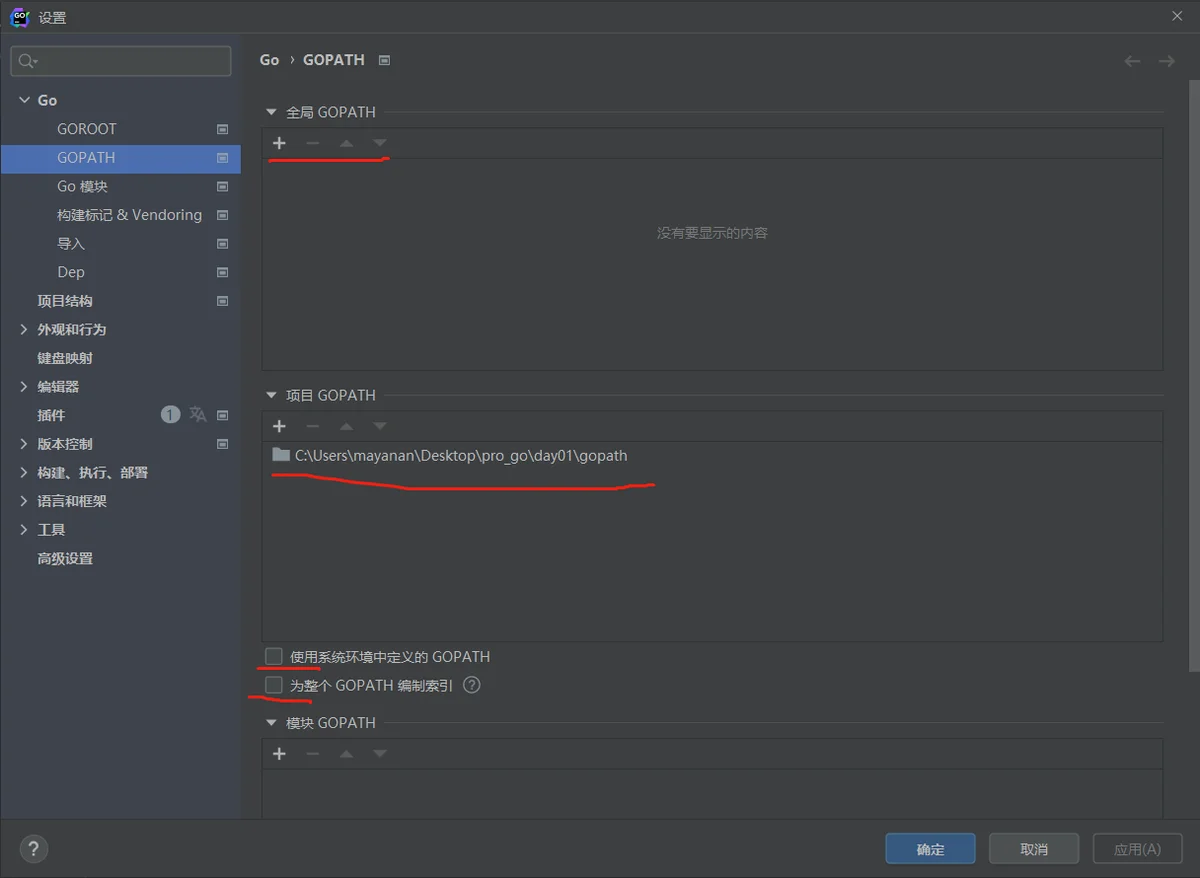
Task: Check 为整个 GOPATH 编制索引 option
Action: coord(274,686)
